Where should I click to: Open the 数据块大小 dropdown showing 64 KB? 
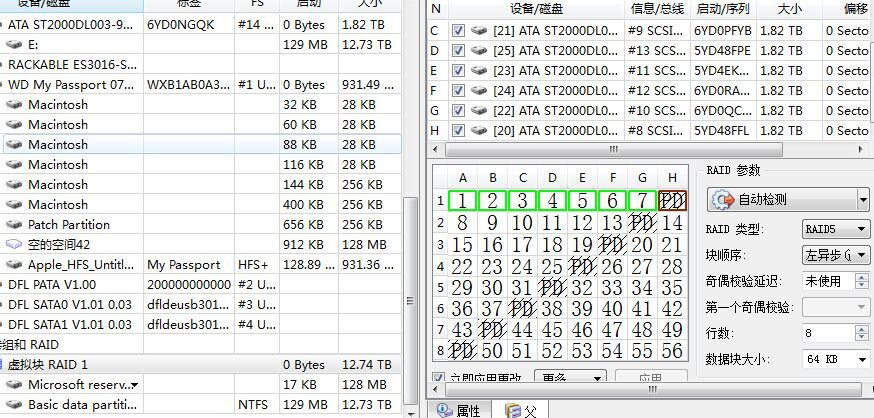pos(835,359)
